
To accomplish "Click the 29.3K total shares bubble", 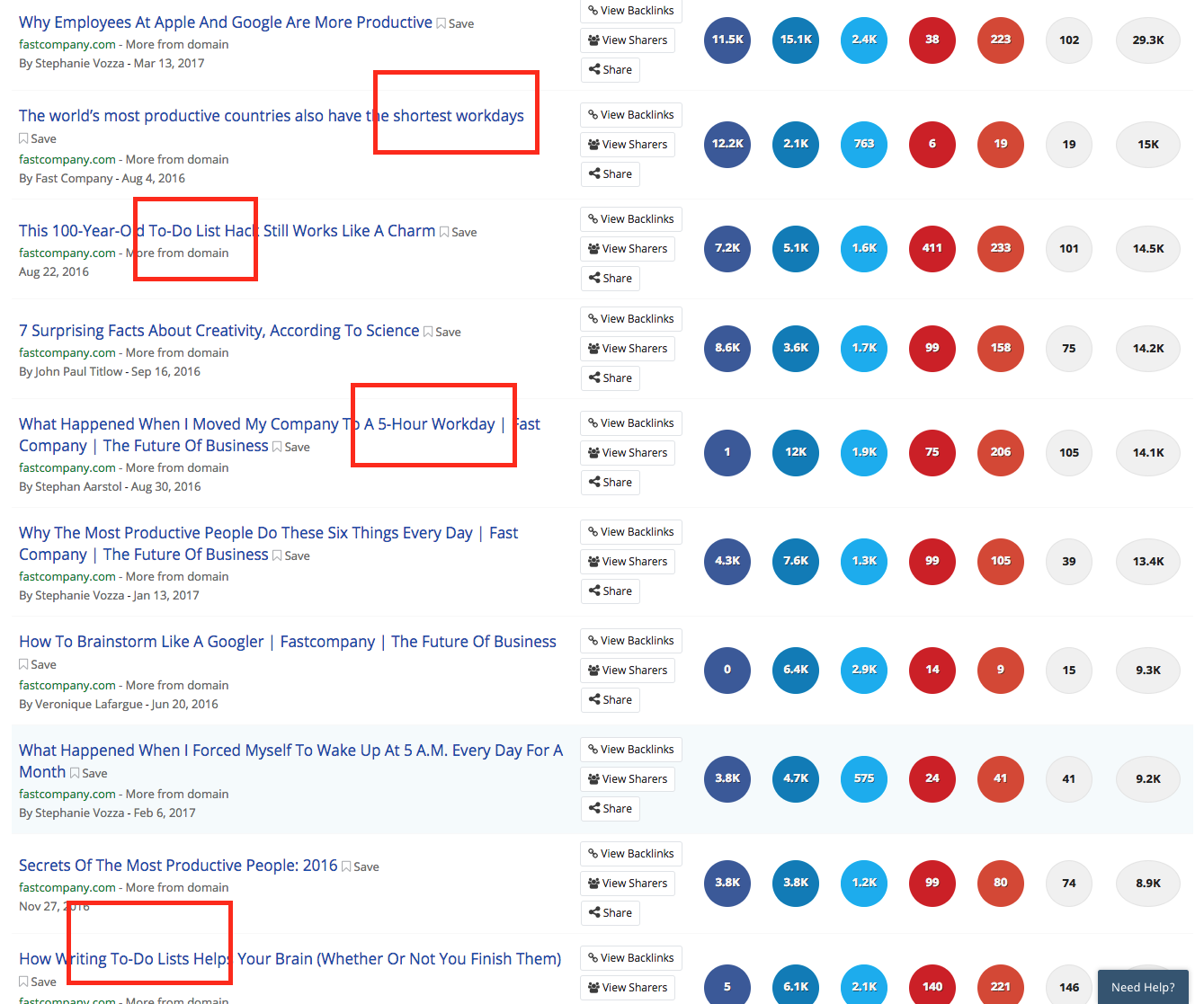I will tap(1147, 40).
